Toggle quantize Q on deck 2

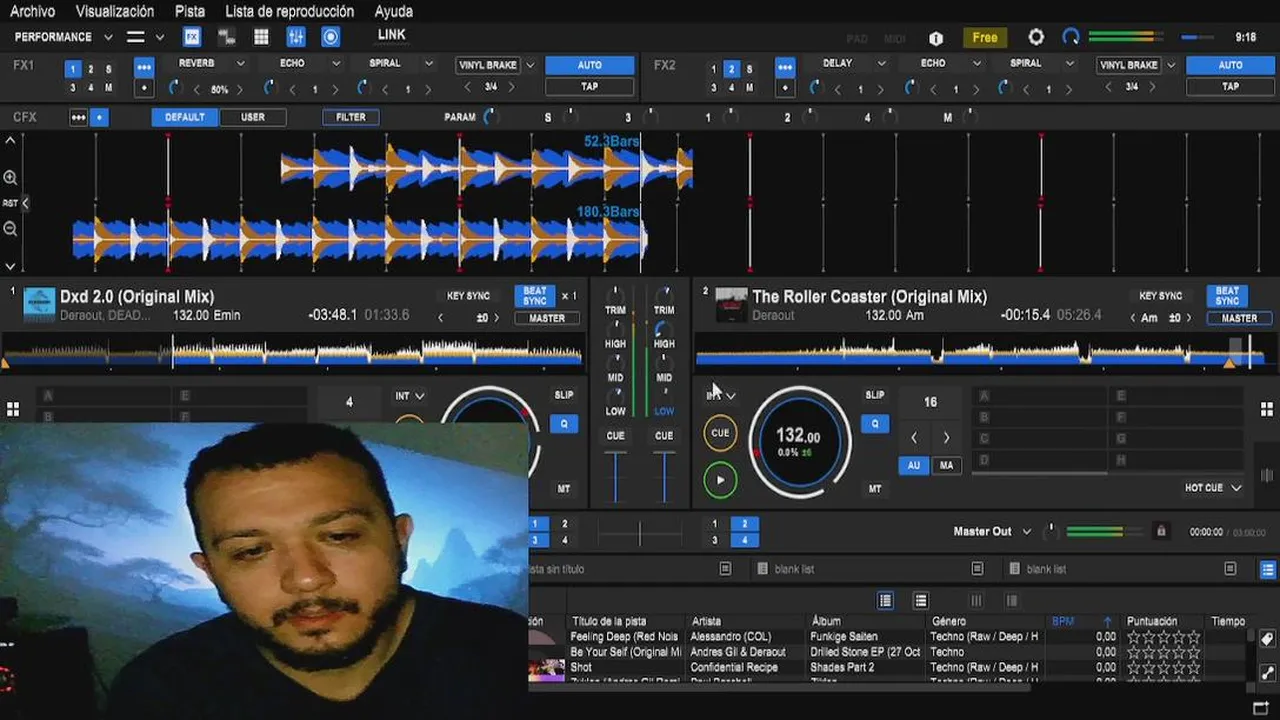point(875,424)
